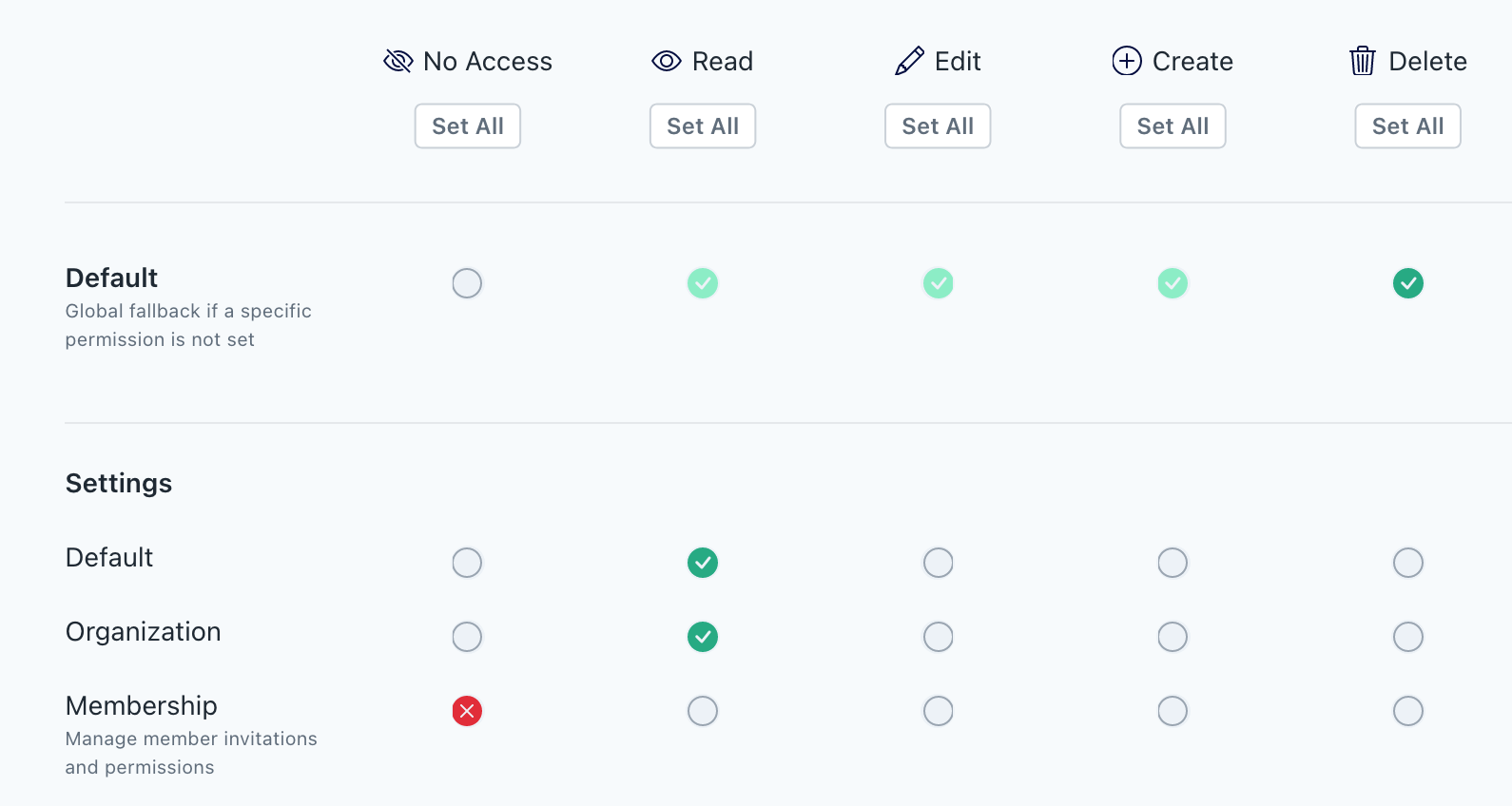
Task: Select No Access for global Default row
Action: coord(467,283)
